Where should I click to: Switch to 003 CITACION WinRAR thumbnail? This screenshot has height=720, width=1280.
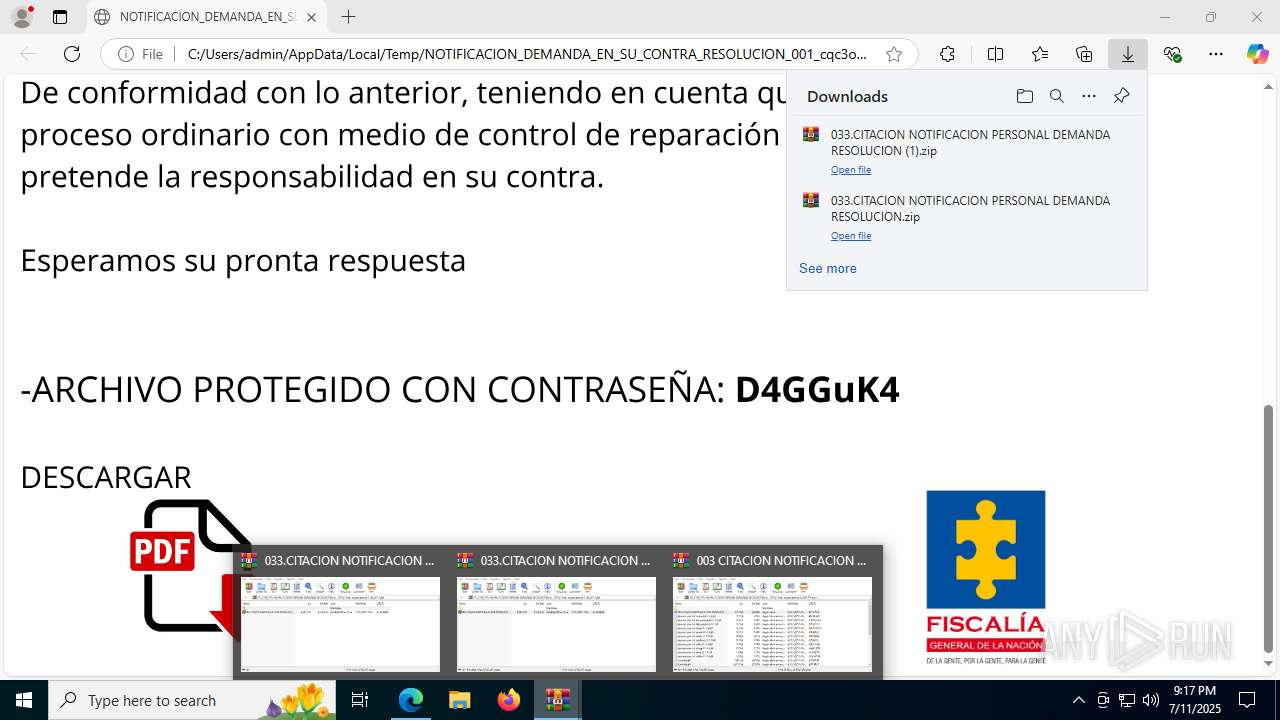772,613
